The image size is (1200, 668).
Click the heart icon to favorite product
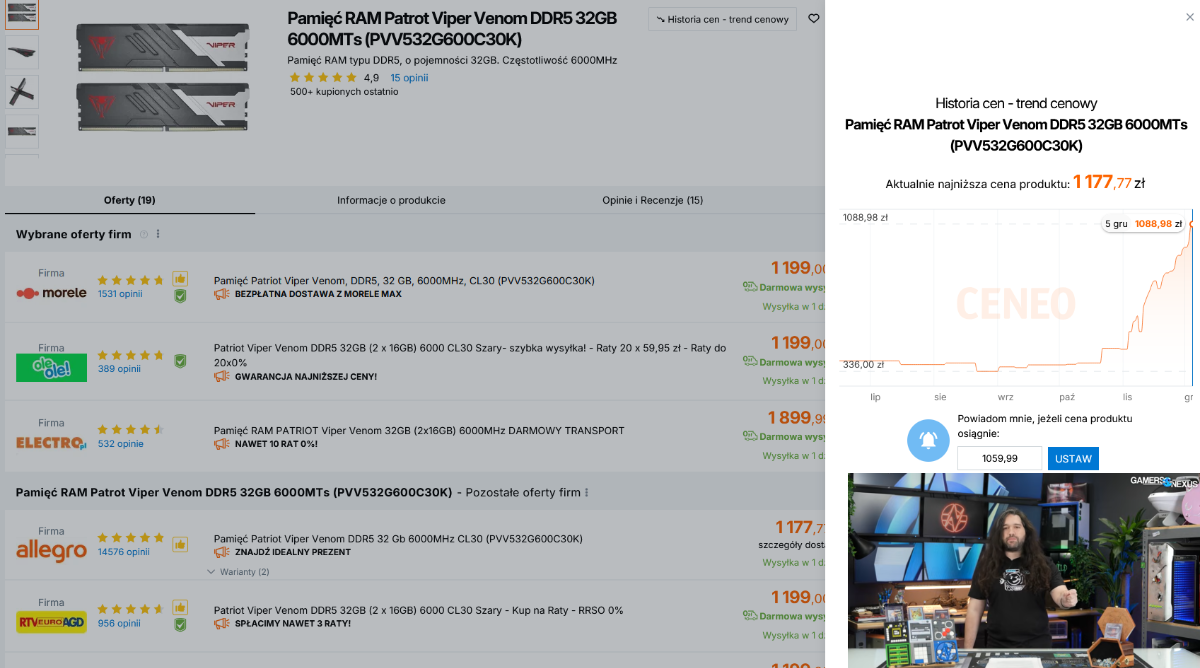click(x=814, y=18)
